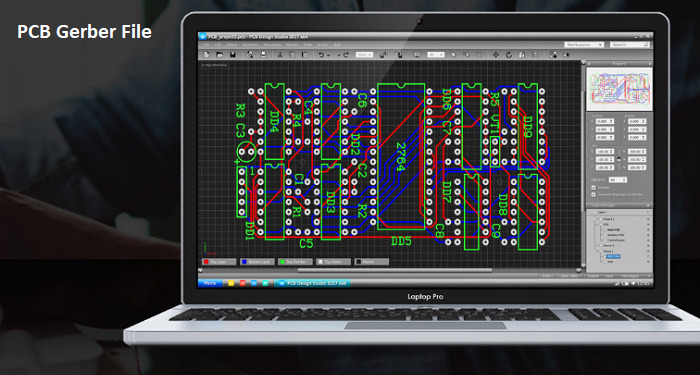Click the print preview magnifier icon
700x375 pixels.
pyautogui.click(x=250, y=54)
